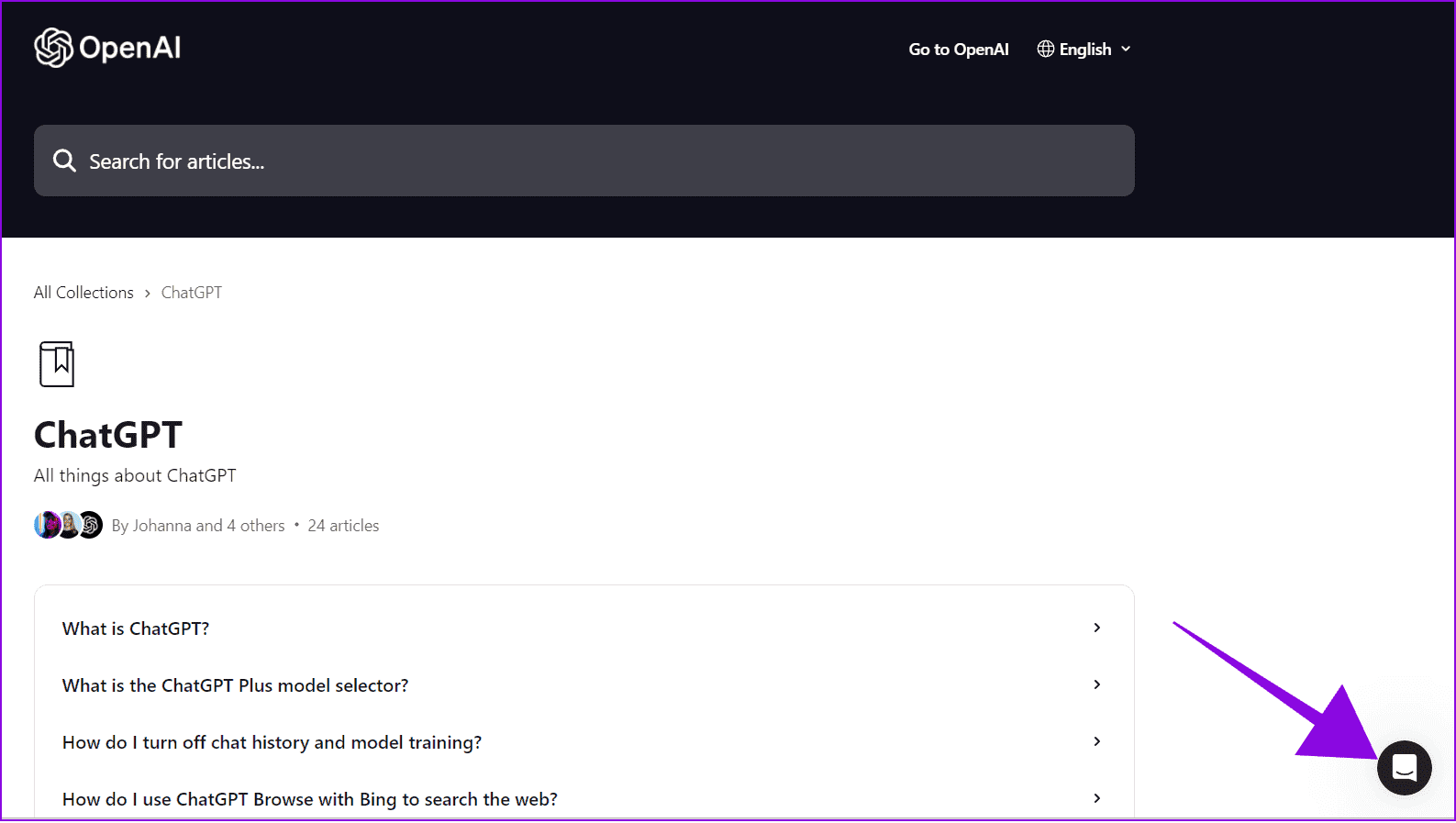
Task: Click chevron beside the model selector article
Action: pyautogui.click(x=1097, y=684)
